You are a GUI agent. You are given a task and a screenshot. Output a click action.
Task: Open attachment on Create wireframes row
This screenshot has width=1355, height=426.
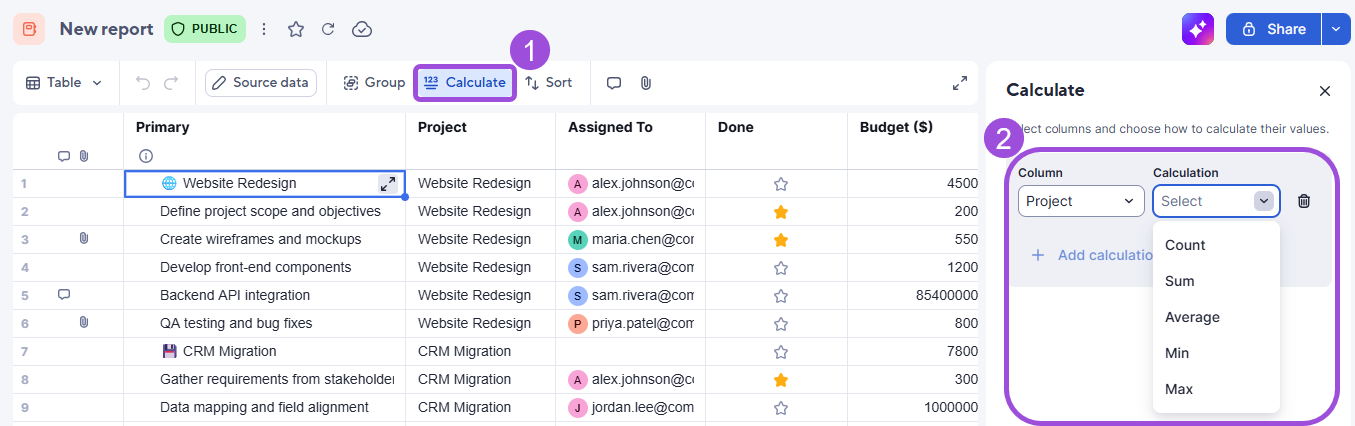click(x=84, y=239)
